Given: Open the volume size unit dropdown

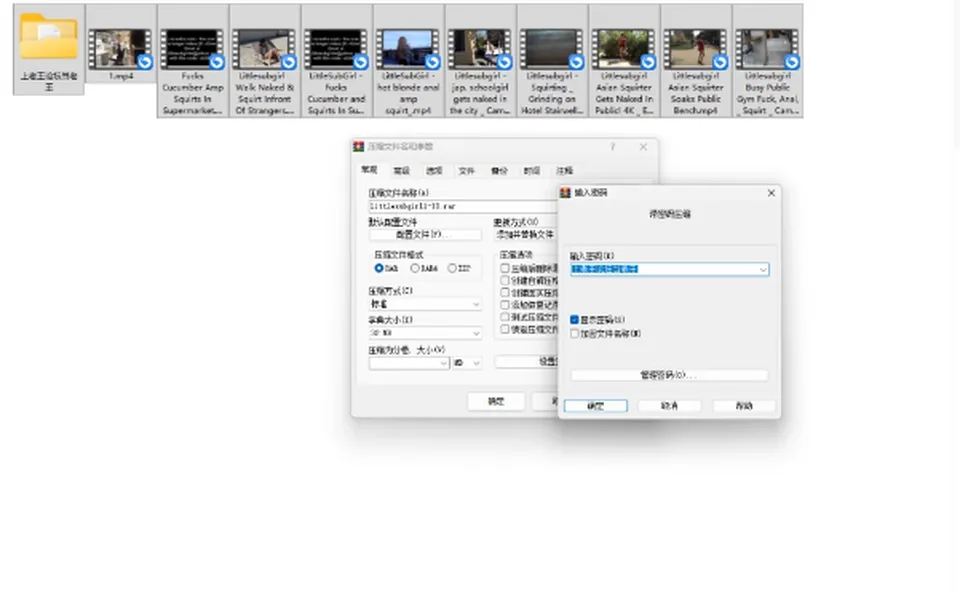Looking at the screenshot, I should (x=467, y=363).
